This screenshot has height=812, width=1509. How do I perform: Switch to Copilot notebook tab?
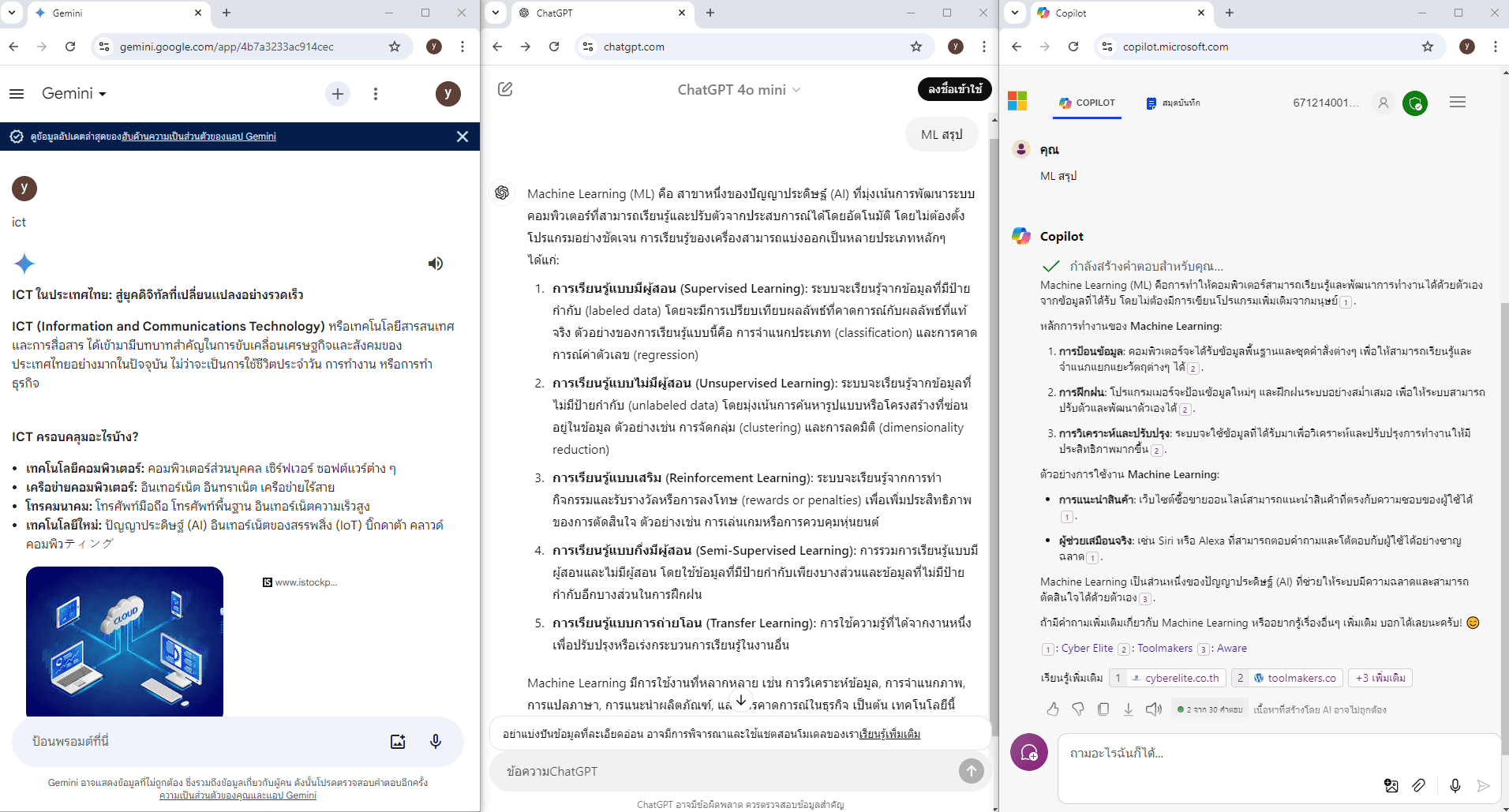(x=1173, y=103)
